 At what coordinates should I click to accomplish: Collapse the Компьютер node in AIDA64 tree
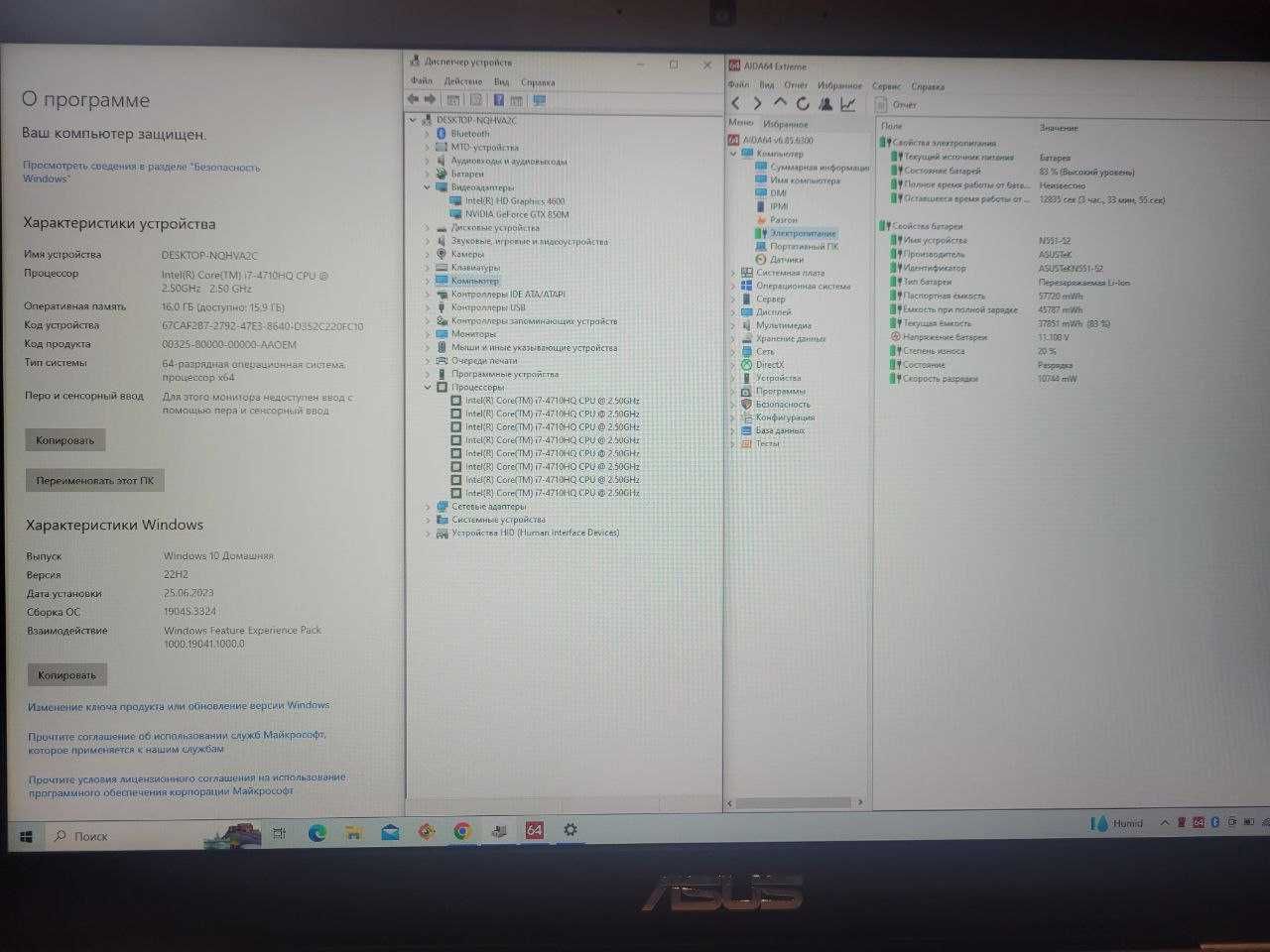coord(734,154)
